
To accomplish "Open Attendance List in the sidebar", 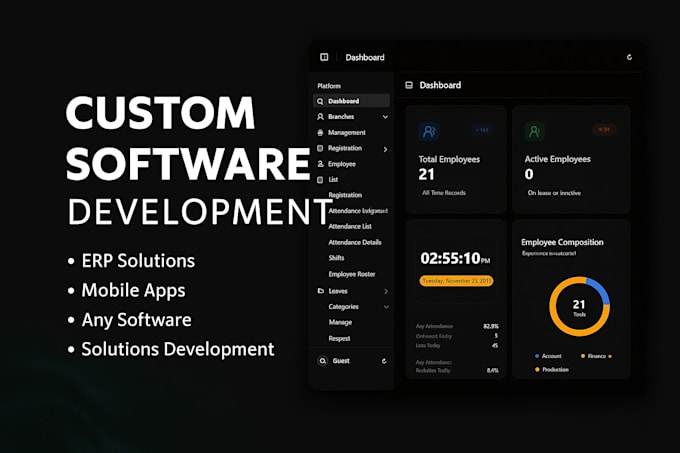I will [x=350, y=226].
